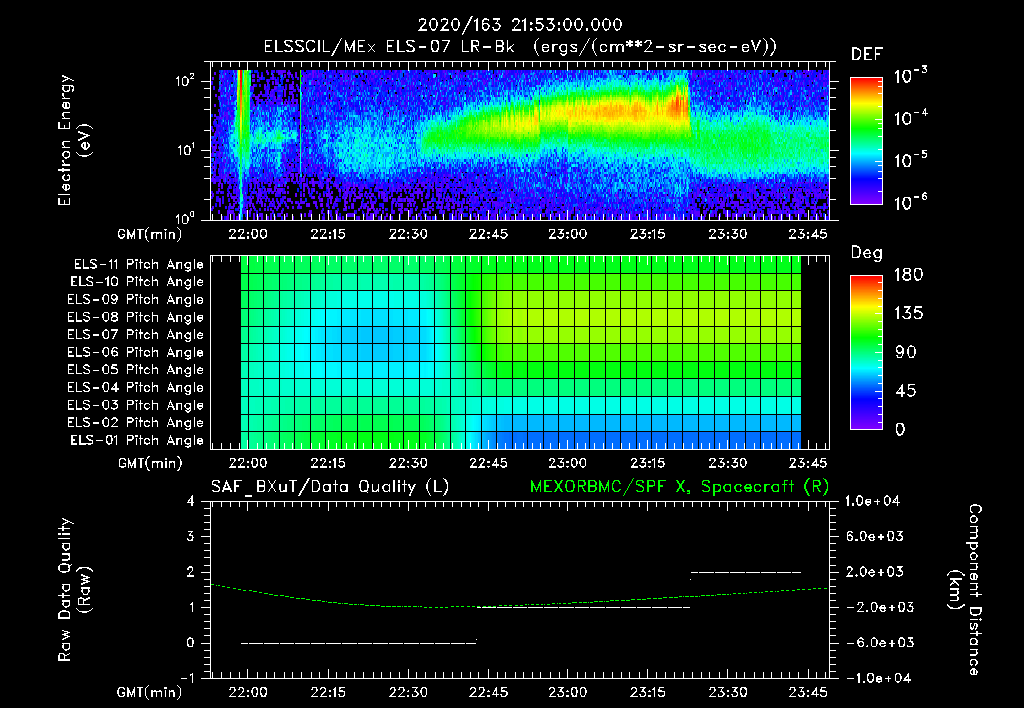Screen dimensions: 1024x708
Task: Click the Component Distance (km) axis label
Action: pos(965,590)
